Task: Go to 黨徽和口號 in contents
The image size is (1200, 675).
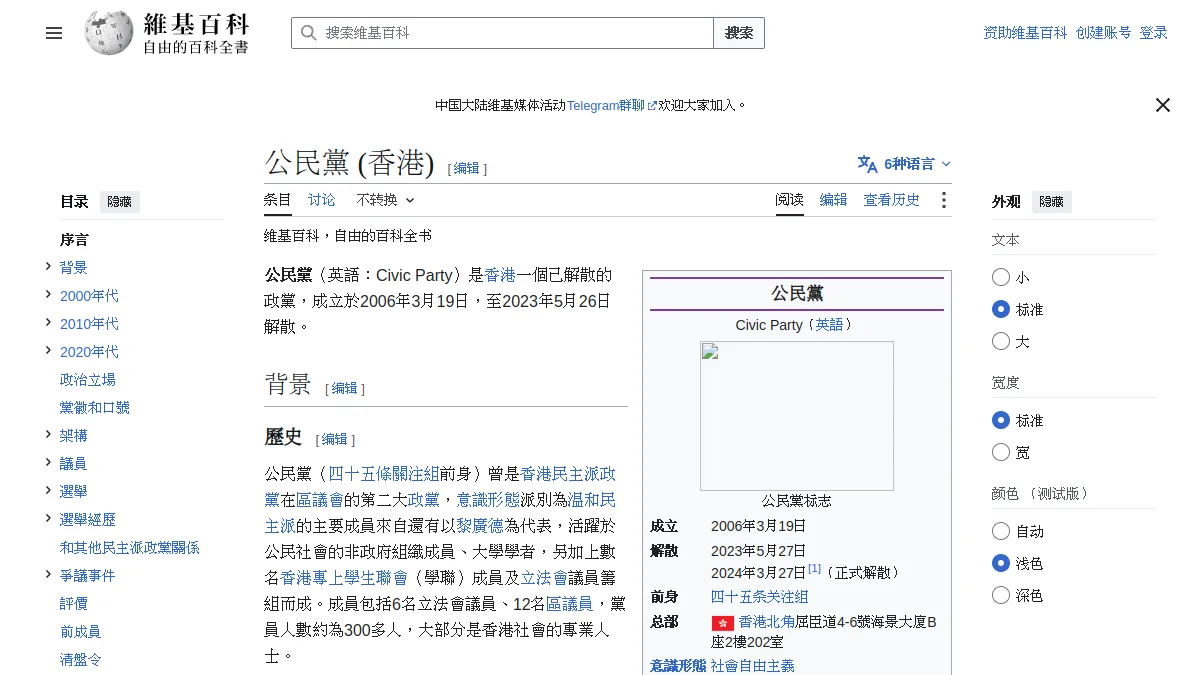Action: pos(95,407)
